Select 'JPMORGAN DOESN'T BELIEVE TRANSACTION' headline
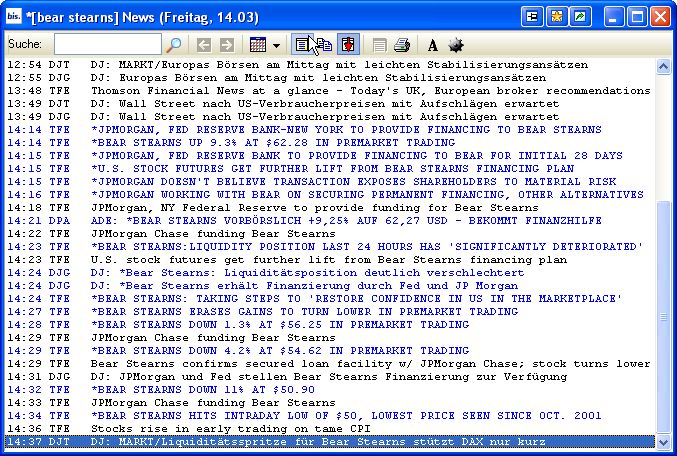 tap(330, 181)
